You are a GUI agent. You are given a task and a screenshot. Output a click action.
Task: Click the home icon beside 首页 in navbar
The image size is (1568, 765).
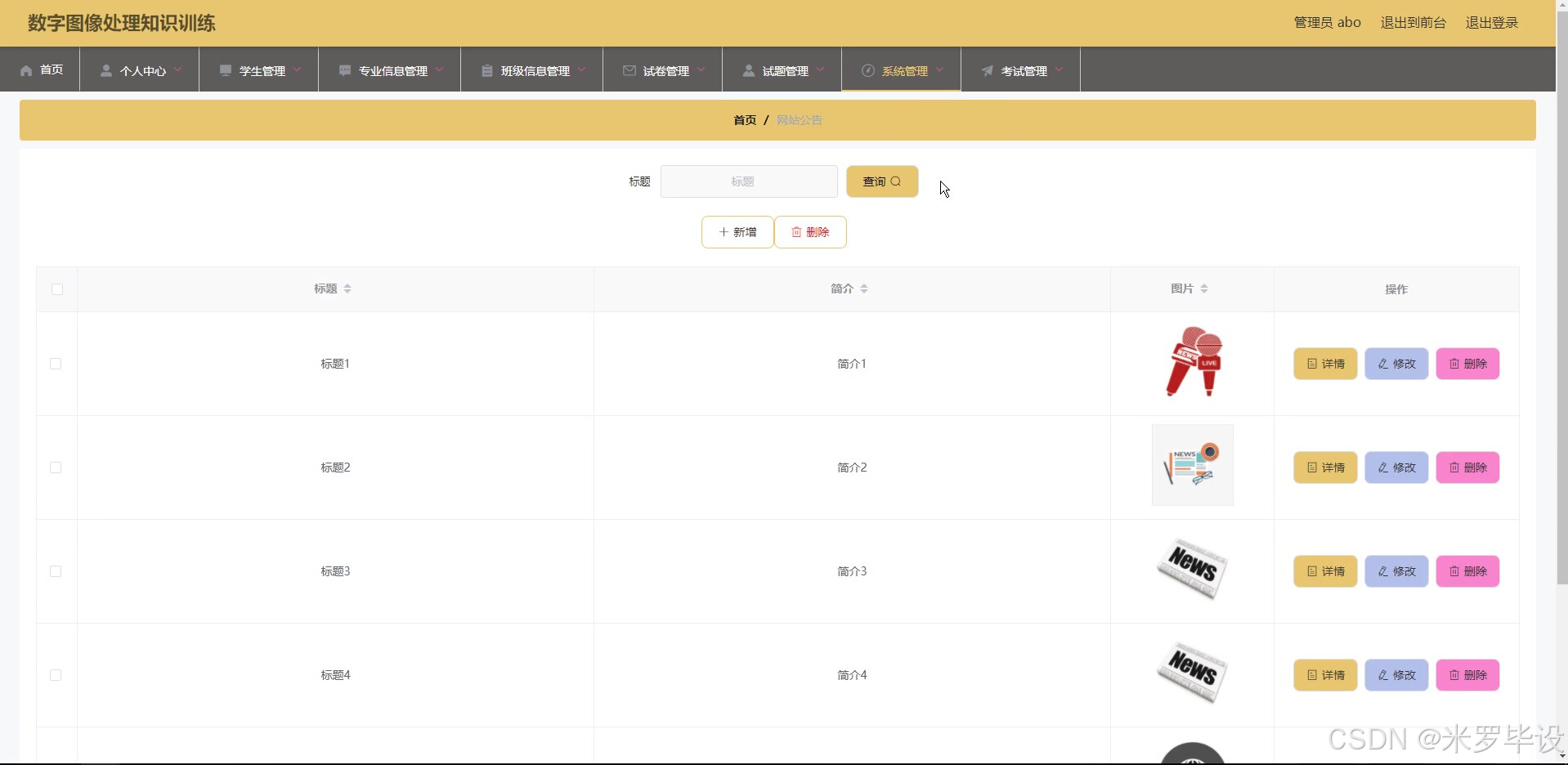click(26, 70)
